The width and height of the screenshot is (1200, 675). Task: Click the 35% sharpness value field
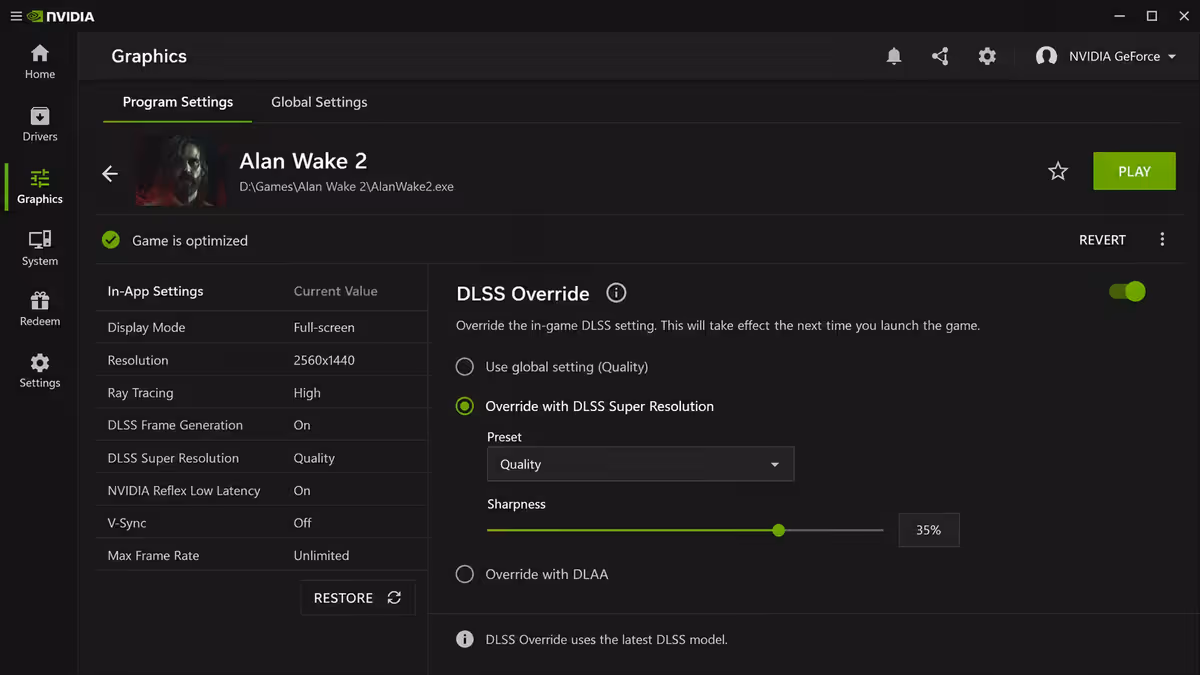coord(928,530)
